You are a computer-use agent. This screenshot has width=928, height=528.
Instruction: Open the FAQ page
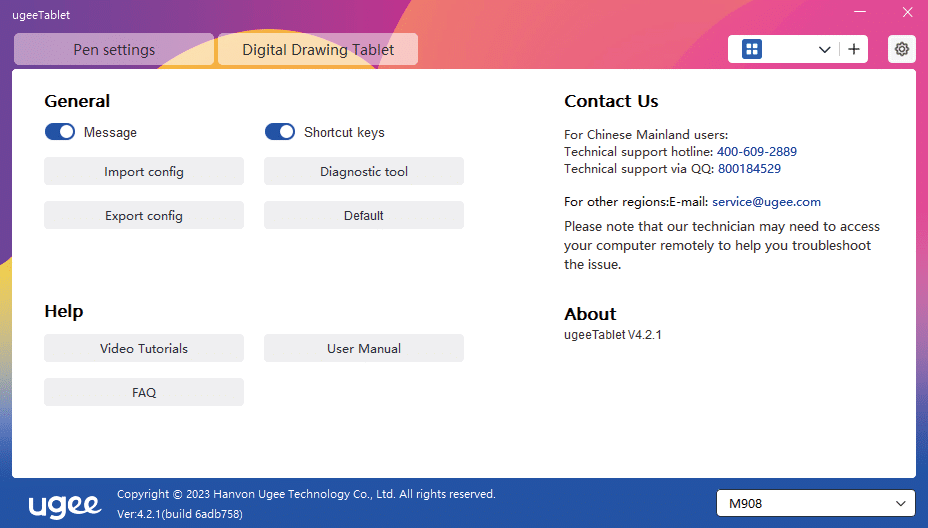(x=144, y=392)
